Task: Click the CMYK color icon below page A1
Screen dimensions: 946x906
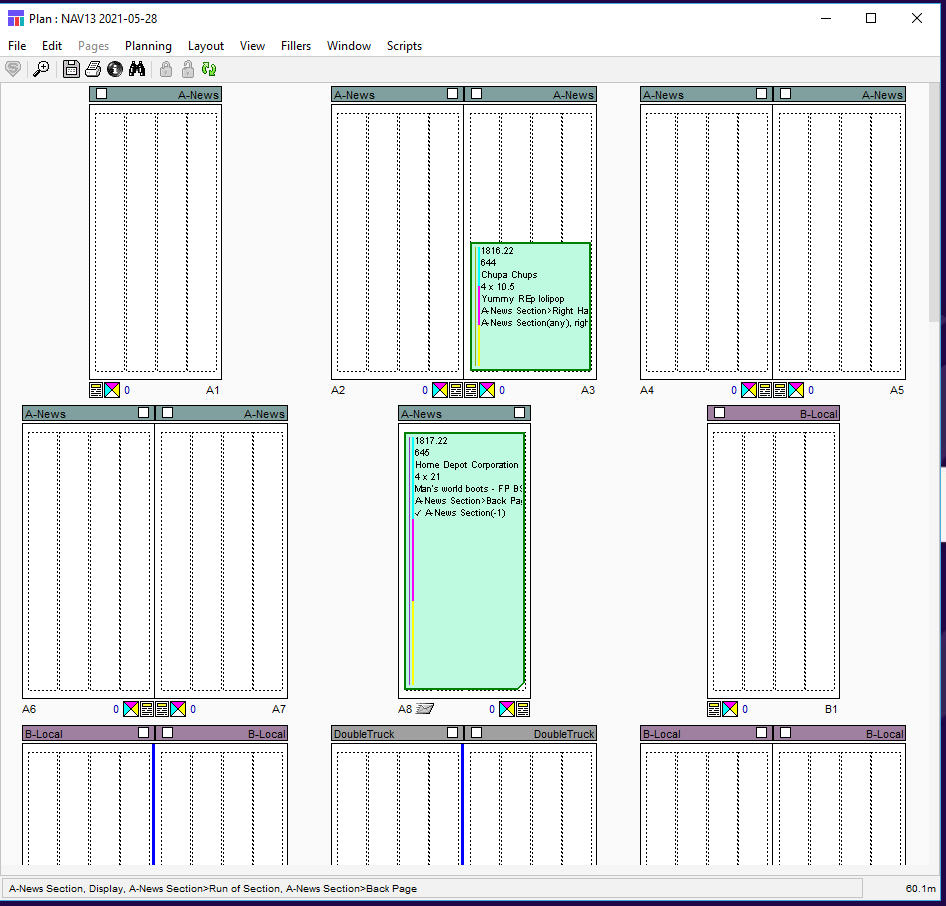Action: (113, 390)
